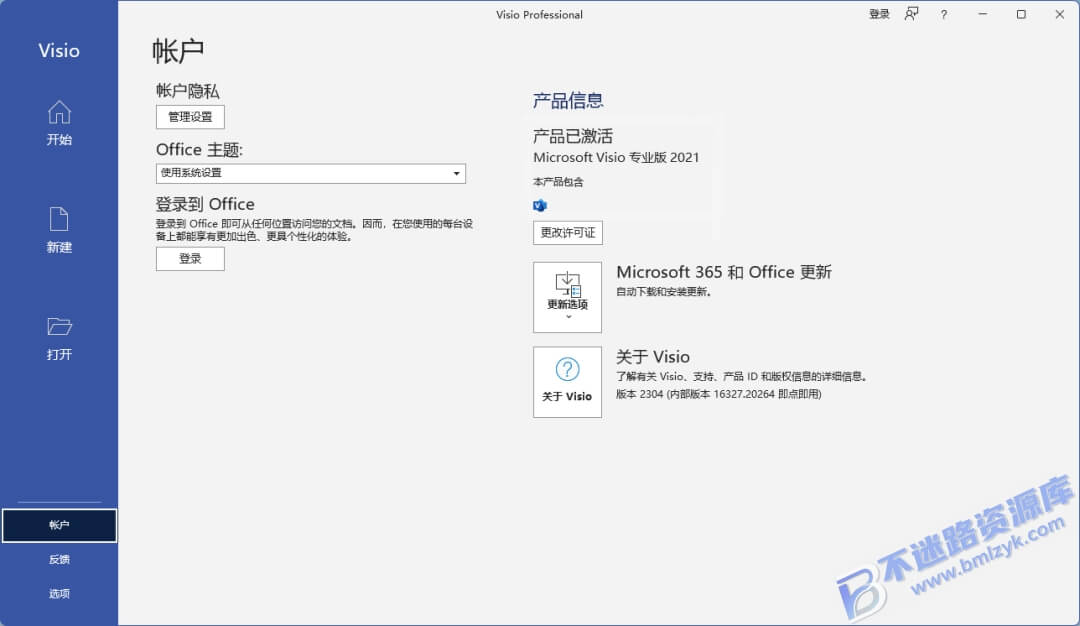Open the 开始 (Home) page in sidebar

[59, 124]
